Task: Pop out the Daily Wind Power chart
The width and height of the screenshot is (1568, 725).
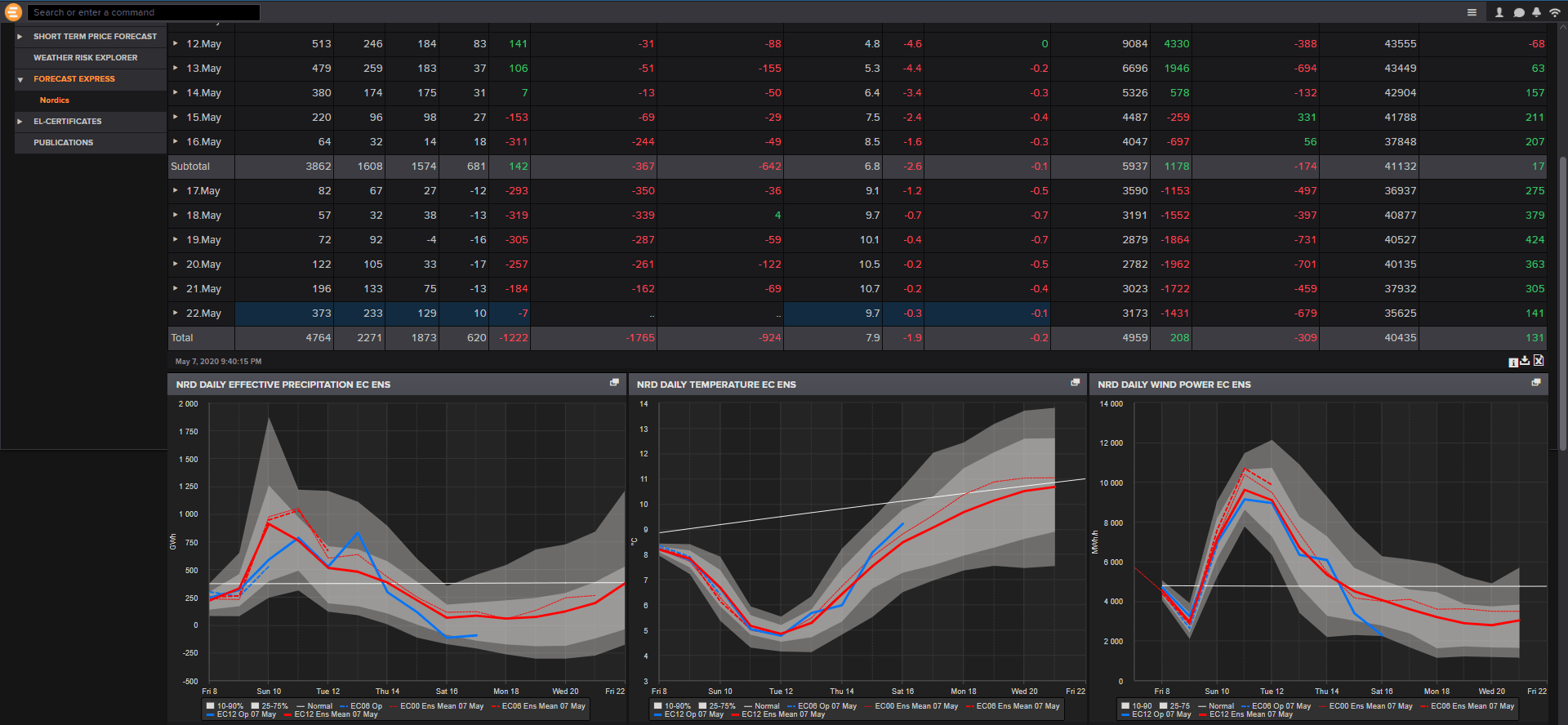Action: click(1535, 383)
